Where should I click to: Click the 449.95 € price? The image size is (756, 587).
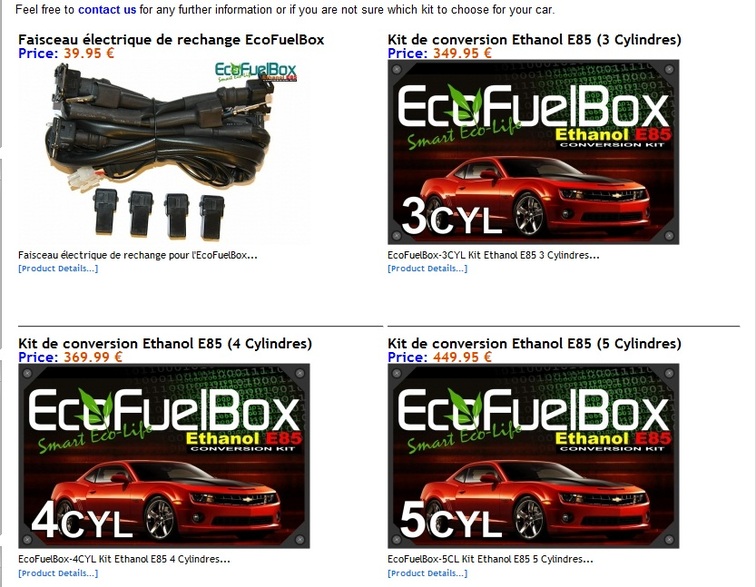462,357
